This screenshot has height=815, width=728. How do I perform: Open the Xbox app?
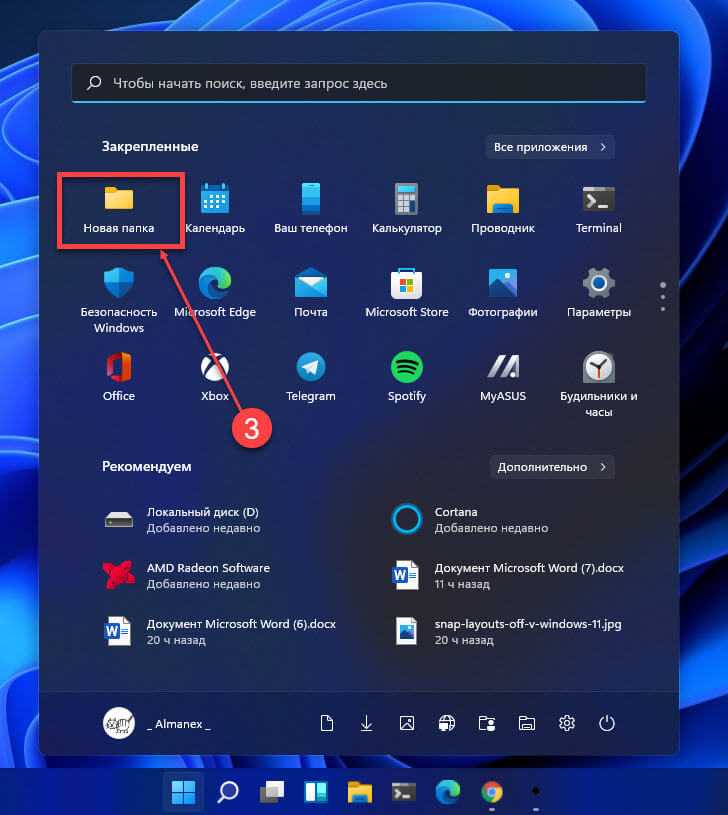[x=215, y=378]
